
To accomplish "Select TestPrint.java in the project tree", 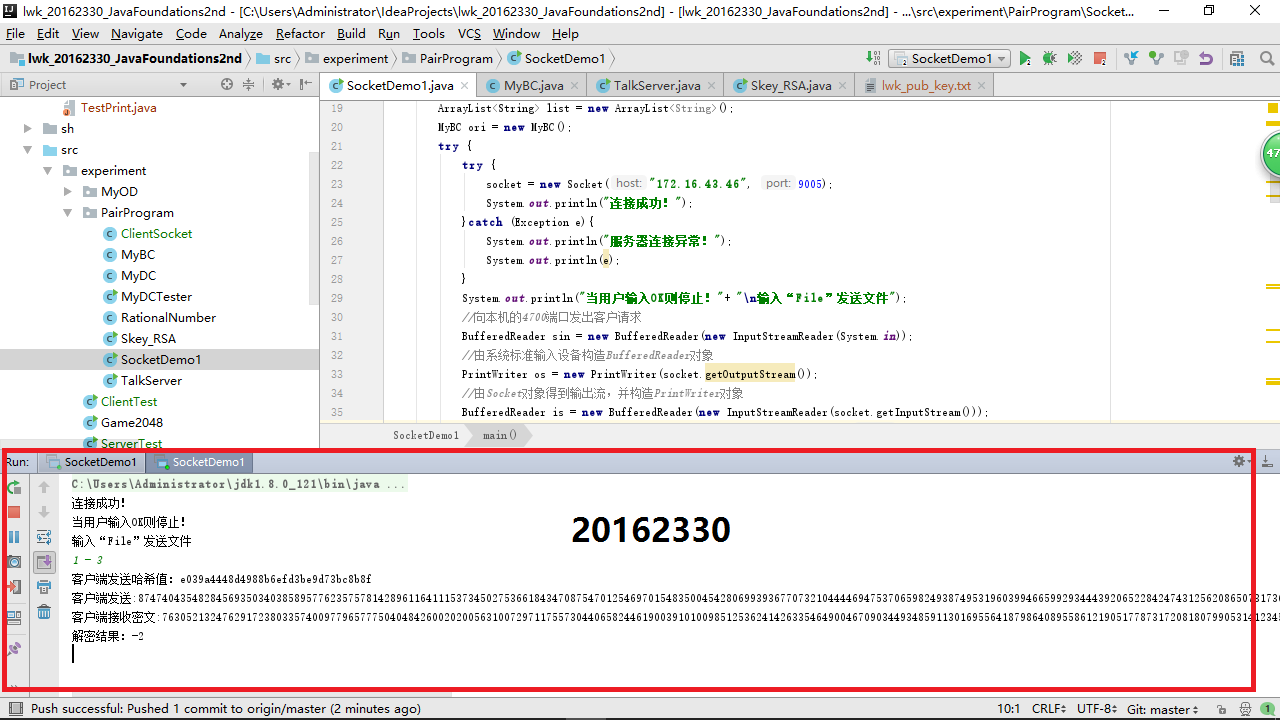I will tap(118, 108).
